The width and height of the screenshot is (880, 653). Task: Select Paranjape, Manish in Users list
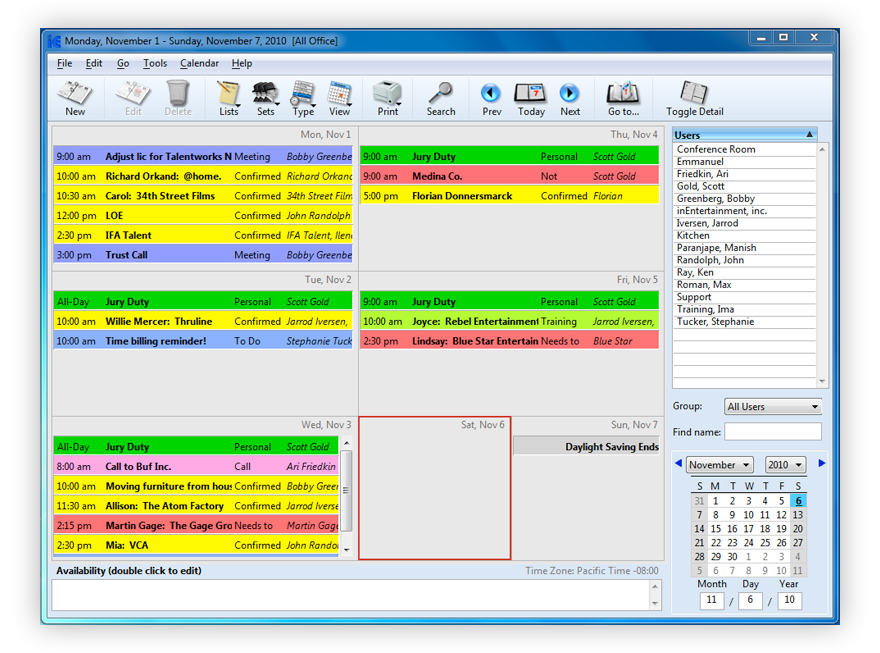coord(744,248)
